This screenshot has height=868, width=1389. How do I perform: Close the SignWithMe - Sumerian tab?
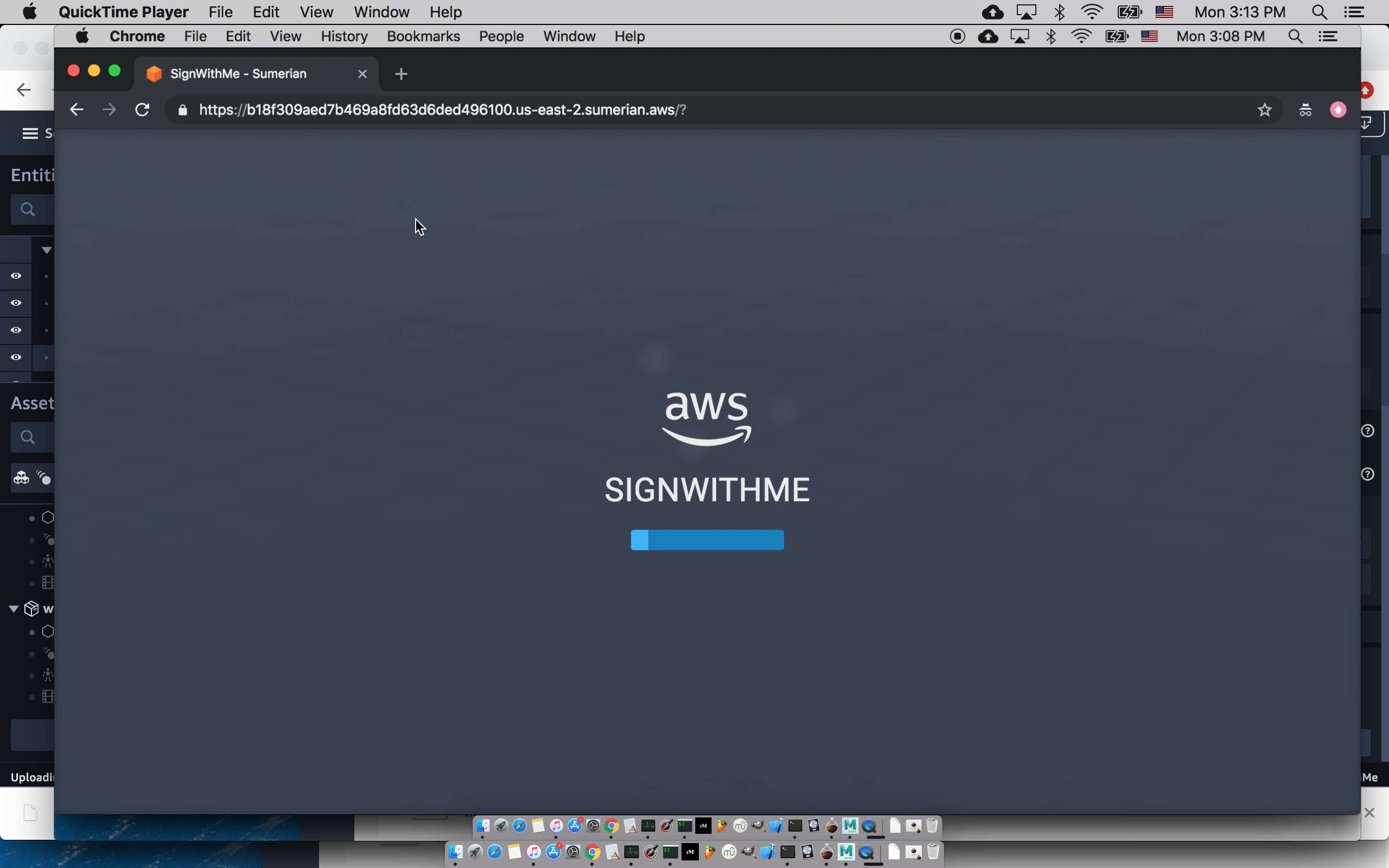click(x=362, y=74)
